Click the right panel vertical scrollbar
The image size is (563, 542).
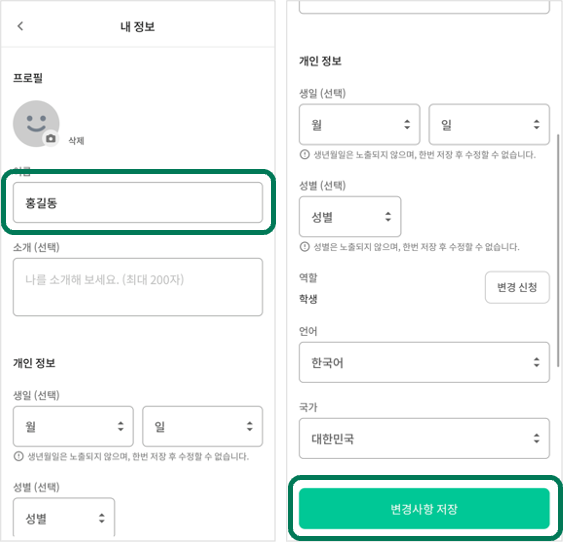[558, 251]
